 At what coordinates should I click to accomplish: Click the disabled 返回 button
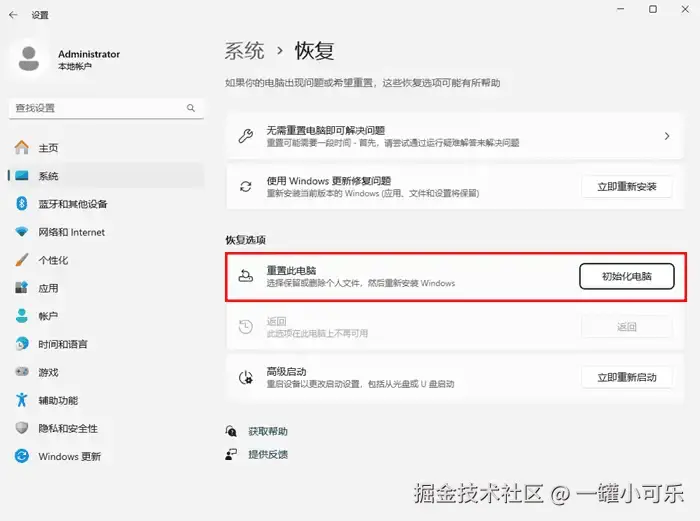627,327
